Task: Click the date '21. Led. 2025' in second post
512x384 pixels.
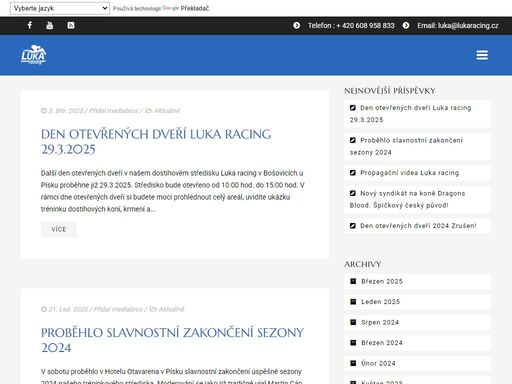Action: [68, 309]
